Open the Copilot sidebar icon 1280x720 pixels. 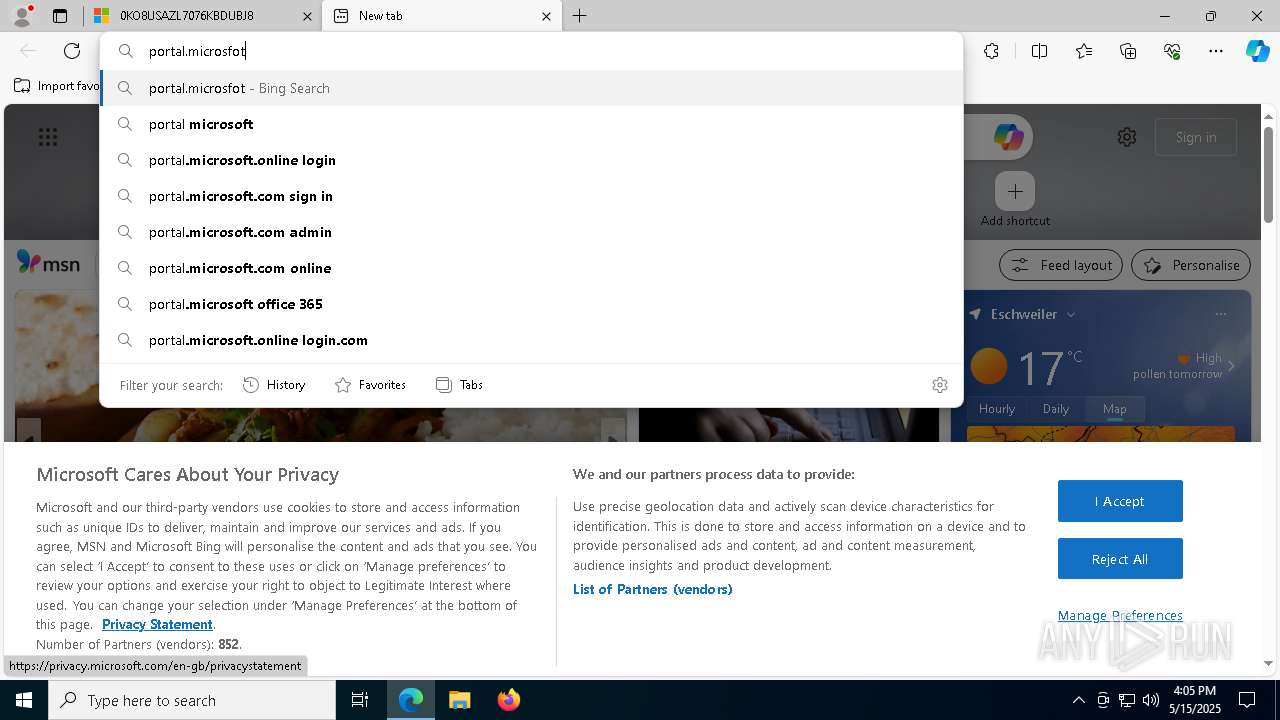pyautogui.click(x=1257, y=51)
